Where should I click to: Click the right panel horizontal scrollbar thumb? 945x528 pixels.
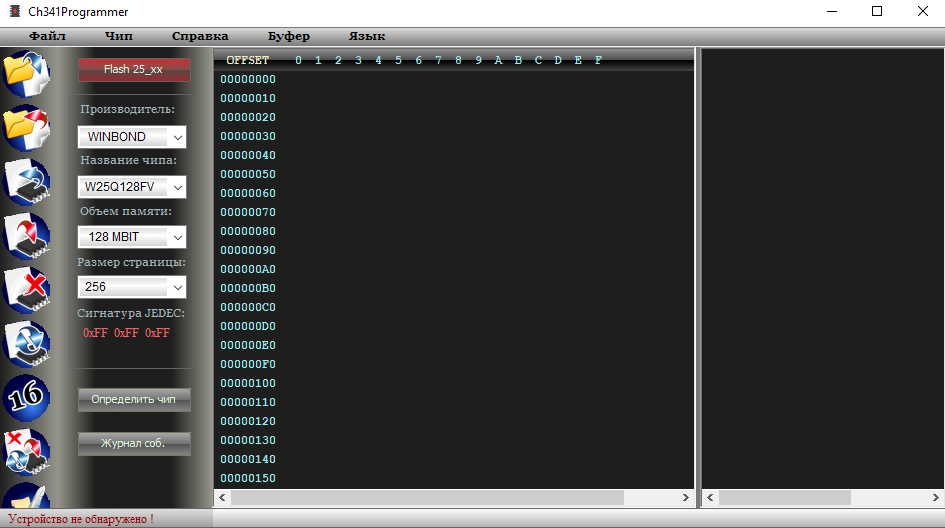click(785, 497)
